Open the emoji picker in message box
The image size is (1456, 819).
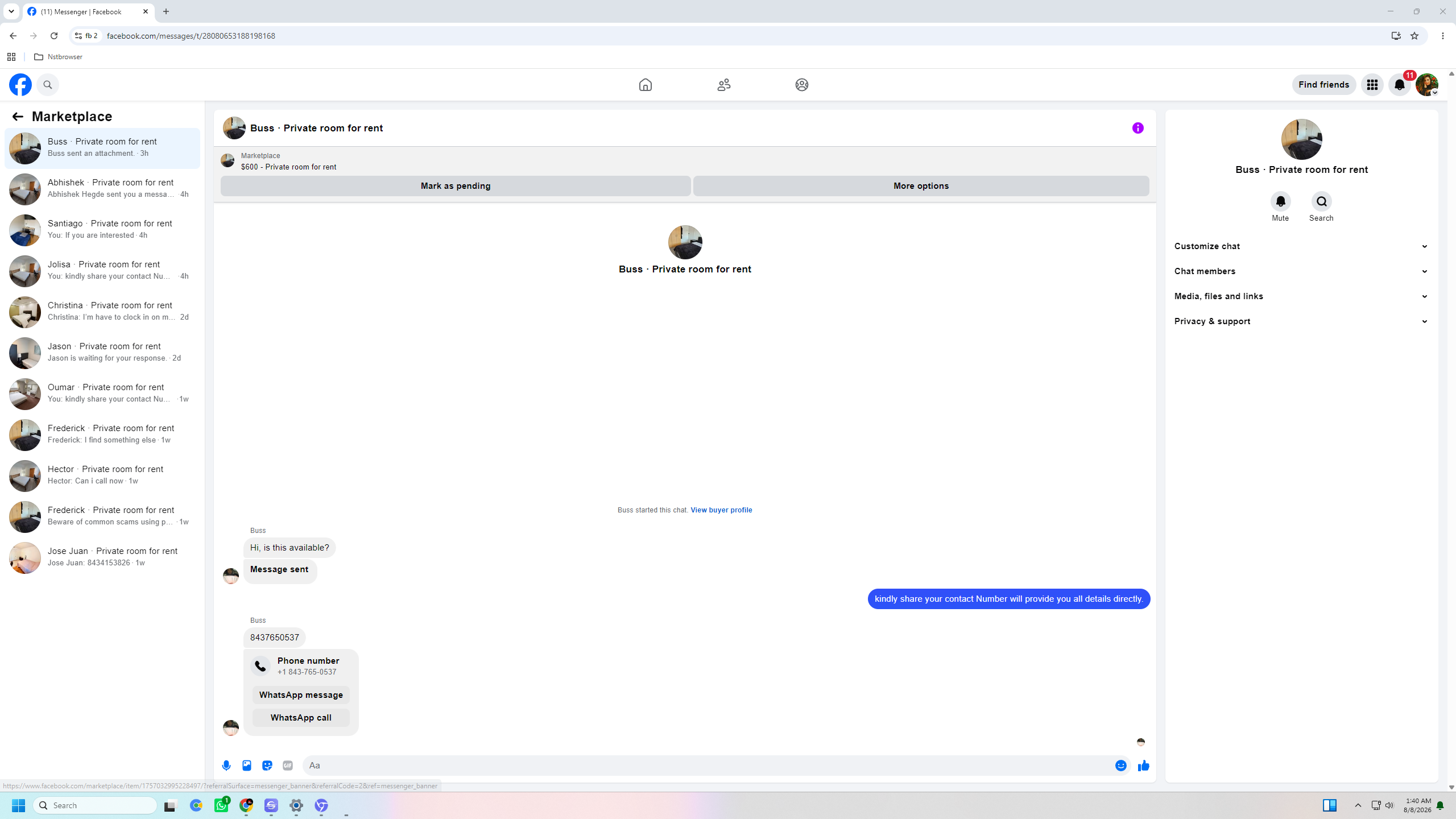tap(1120, 766)
